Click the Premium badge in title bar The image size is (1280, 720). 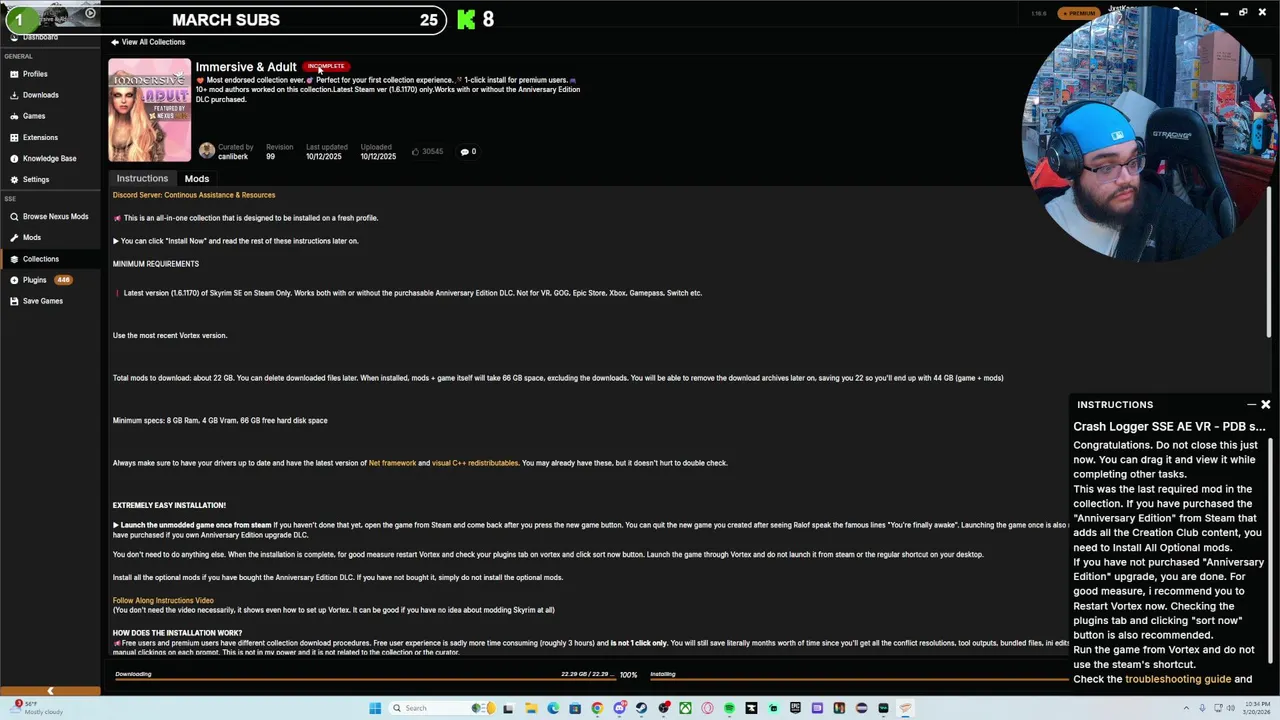click(x=1079, y=13)
